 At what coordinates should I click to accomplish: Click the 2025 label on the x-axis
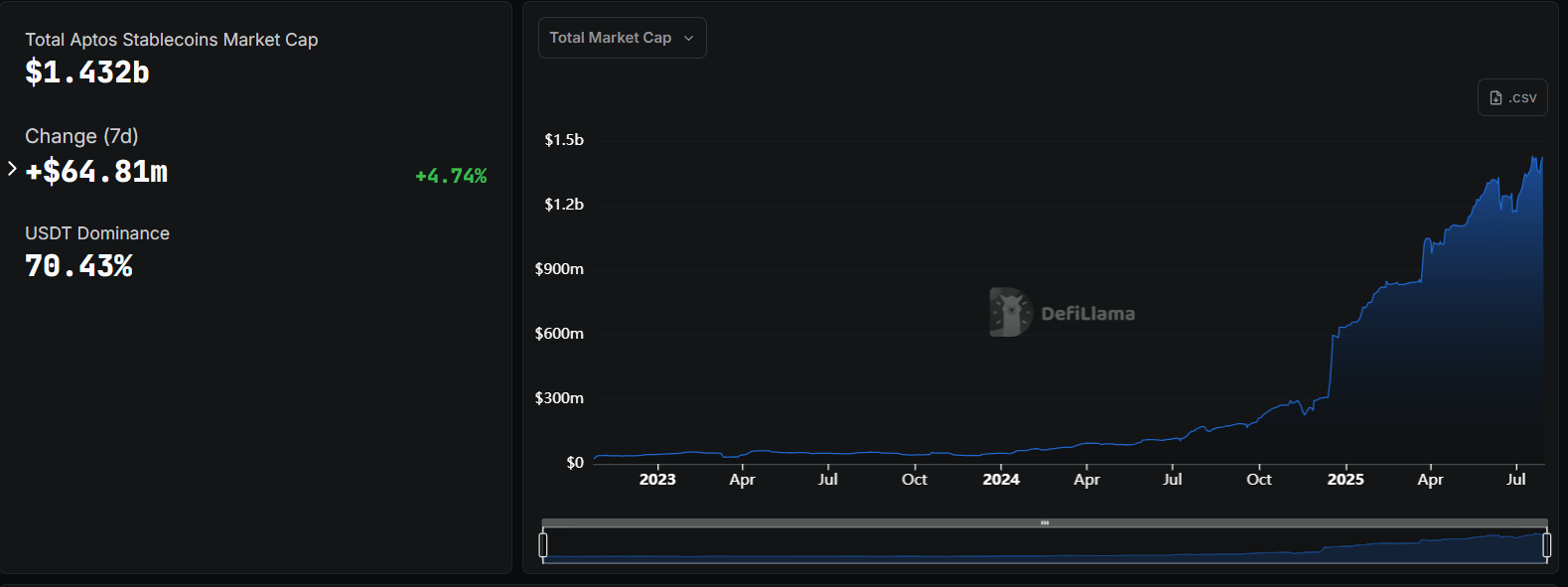1346,479
